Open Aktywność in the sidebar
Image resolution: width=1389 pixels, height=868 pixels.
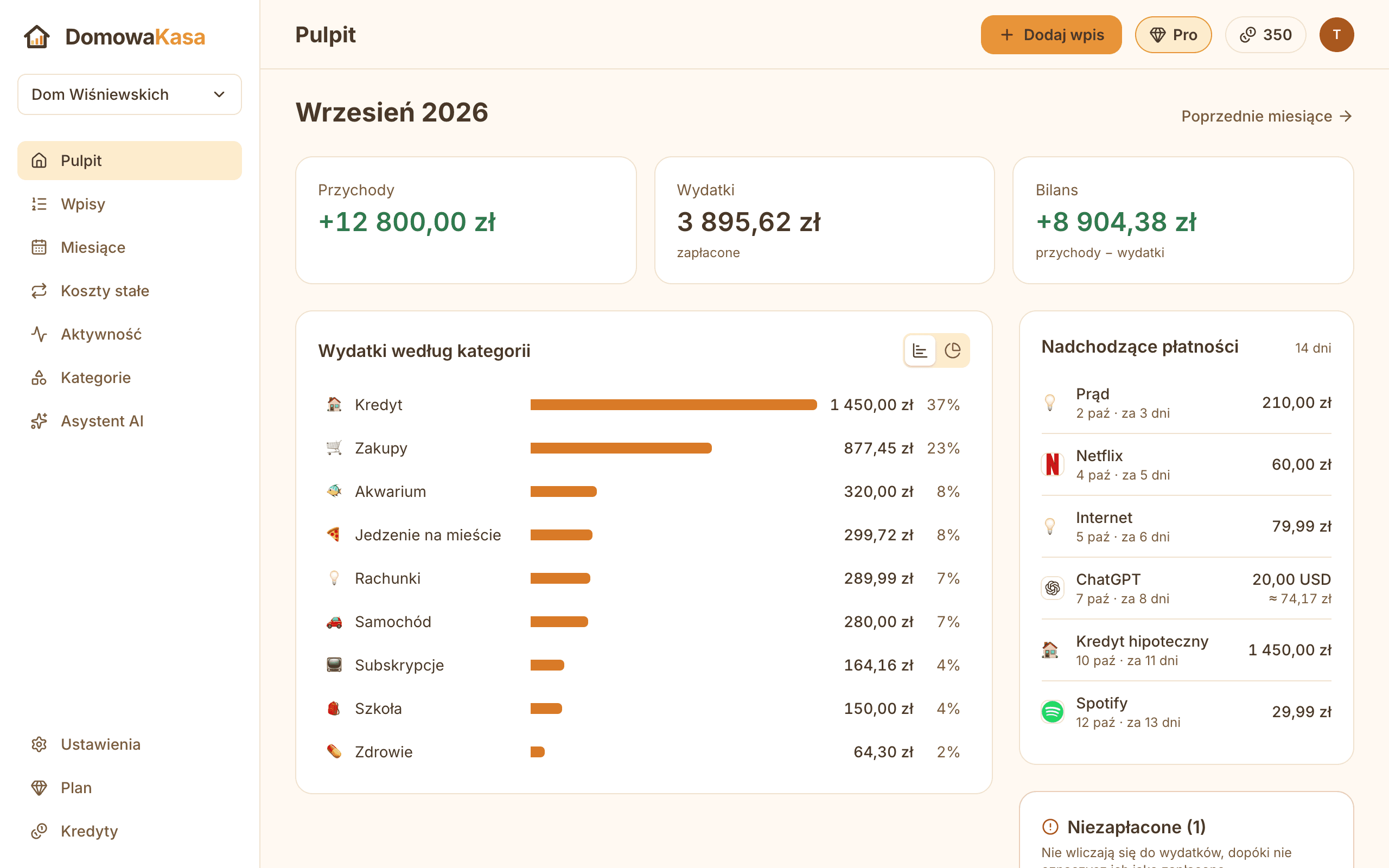129,334
